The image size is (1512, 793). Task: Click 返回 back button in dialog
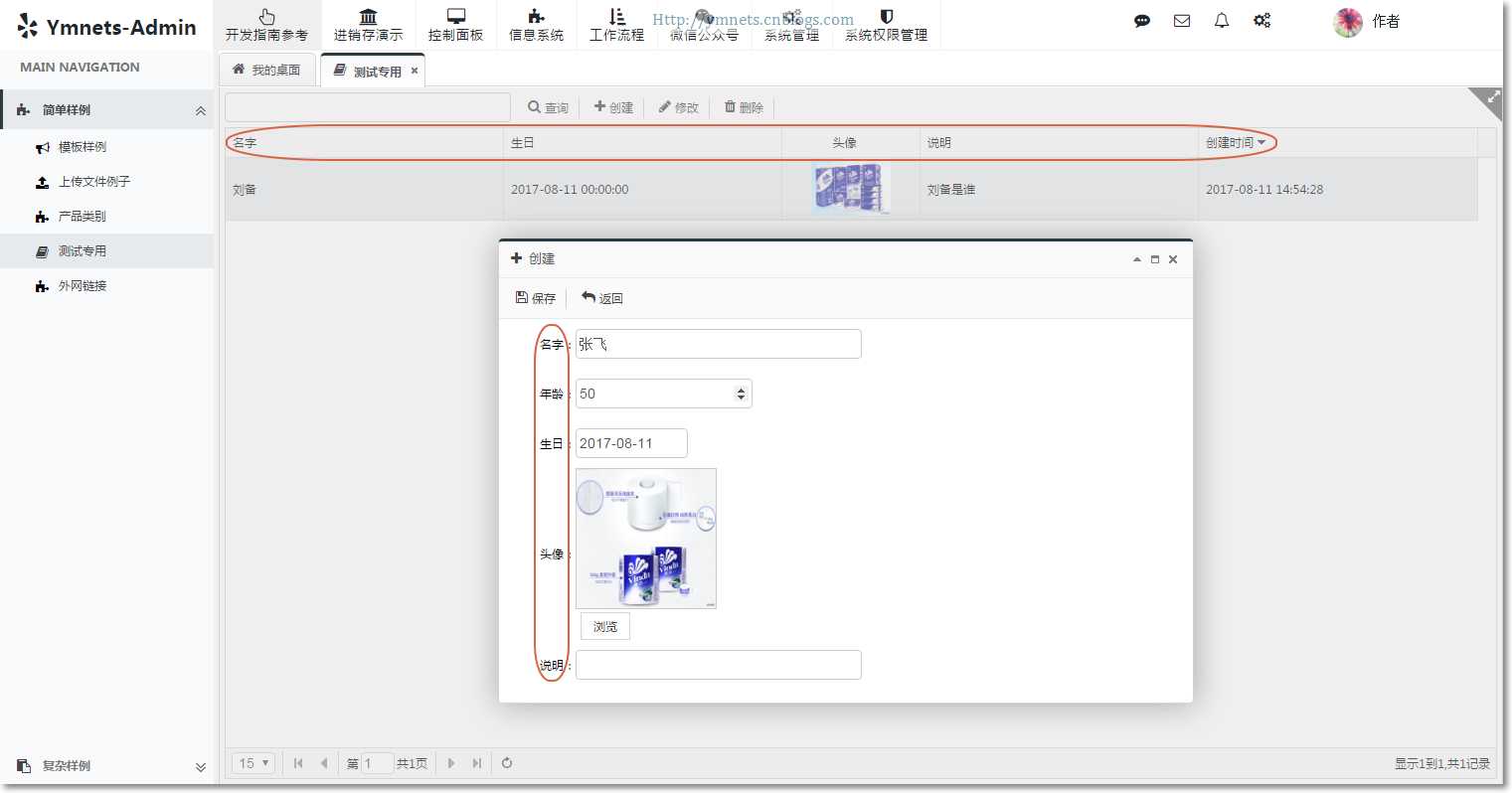point(602,298)
